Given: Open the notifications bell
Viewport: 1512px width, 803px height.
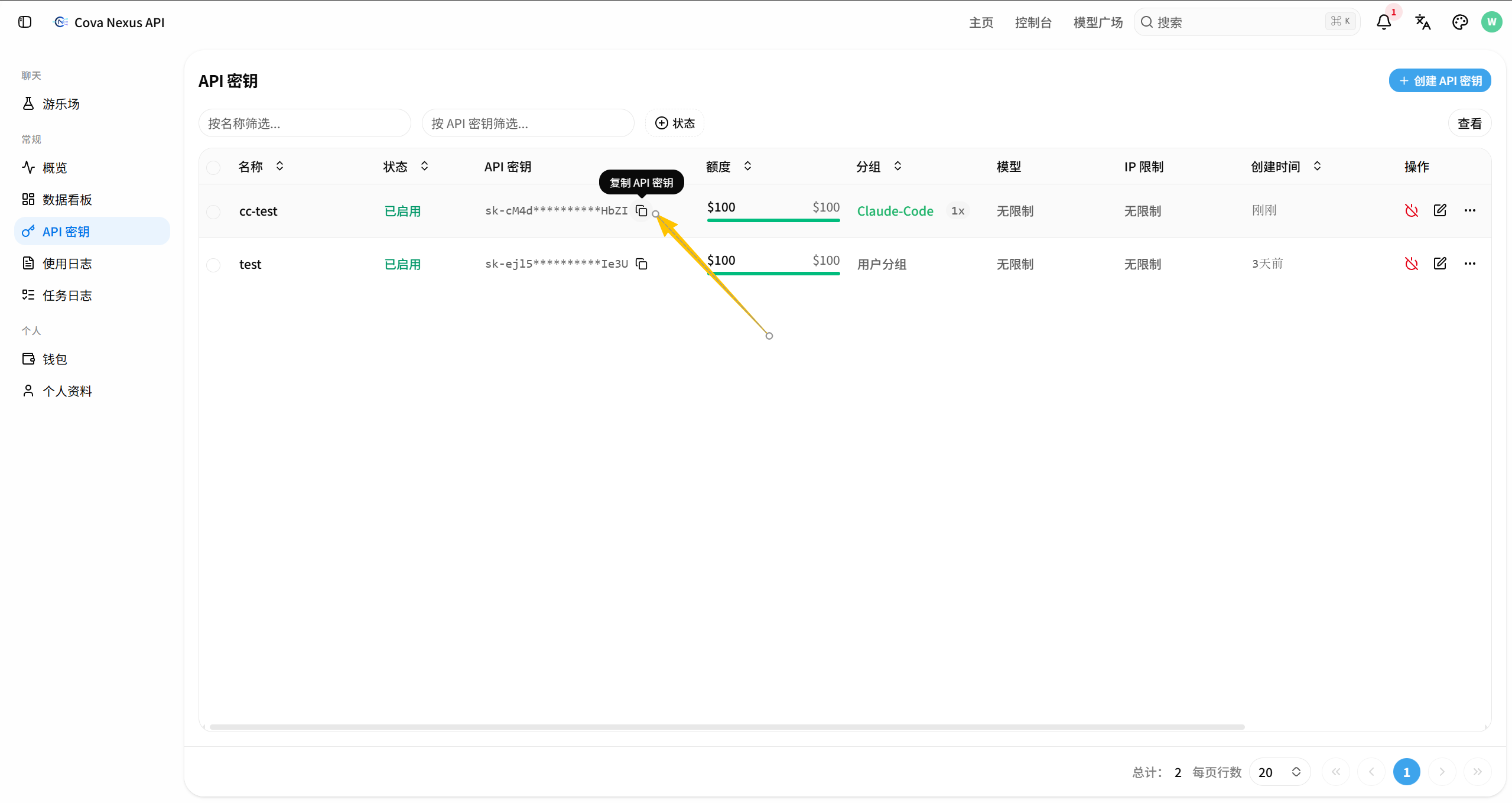Looking at the screenshot, I should (1384, 22).
